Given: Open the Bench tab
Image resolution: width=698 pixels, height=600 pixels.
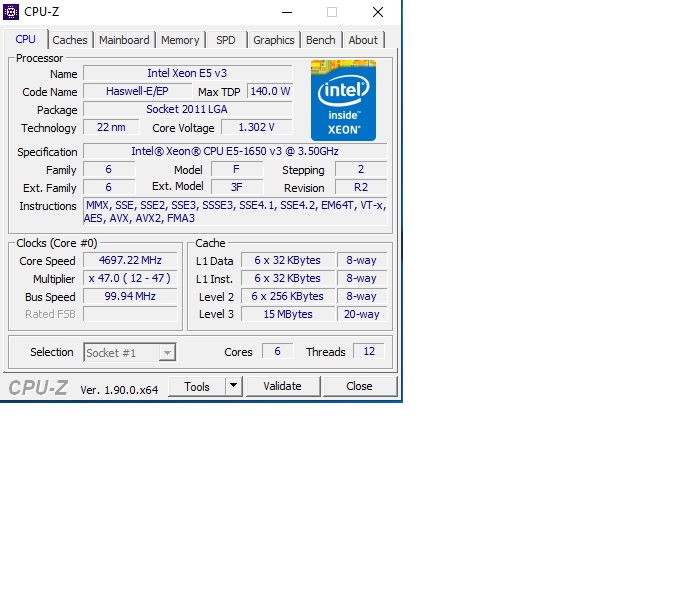Looking at the screenshot, I should click(x=321, y=40).
